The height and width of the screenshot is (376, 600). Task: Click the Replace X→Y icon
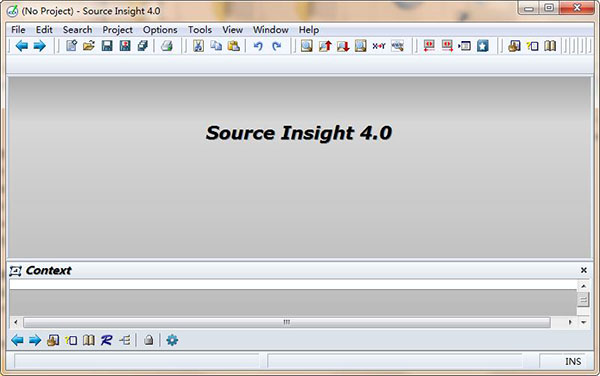coord(379,46)
